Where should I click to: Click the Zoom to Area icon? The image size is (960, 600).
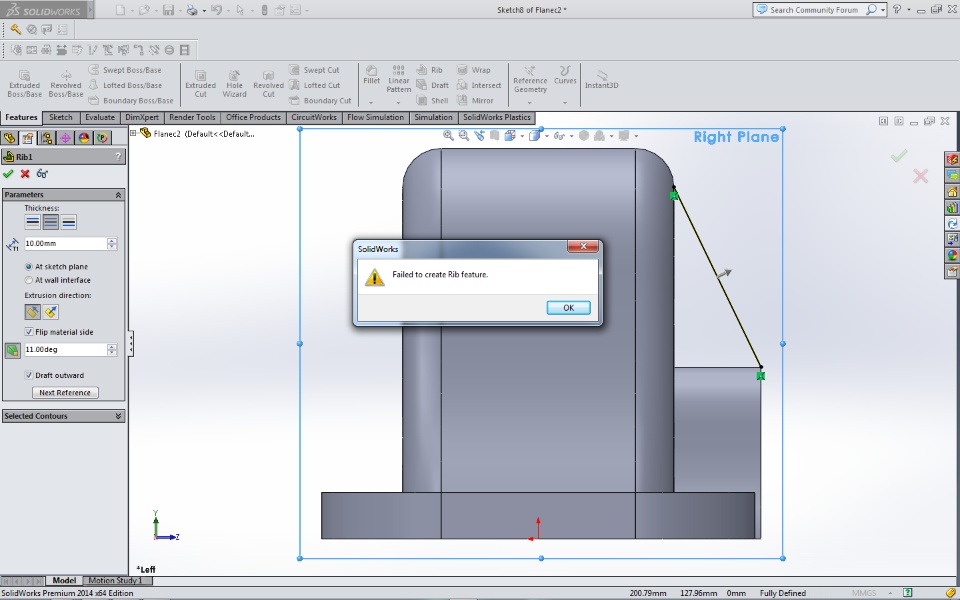[x=464, y=136]
